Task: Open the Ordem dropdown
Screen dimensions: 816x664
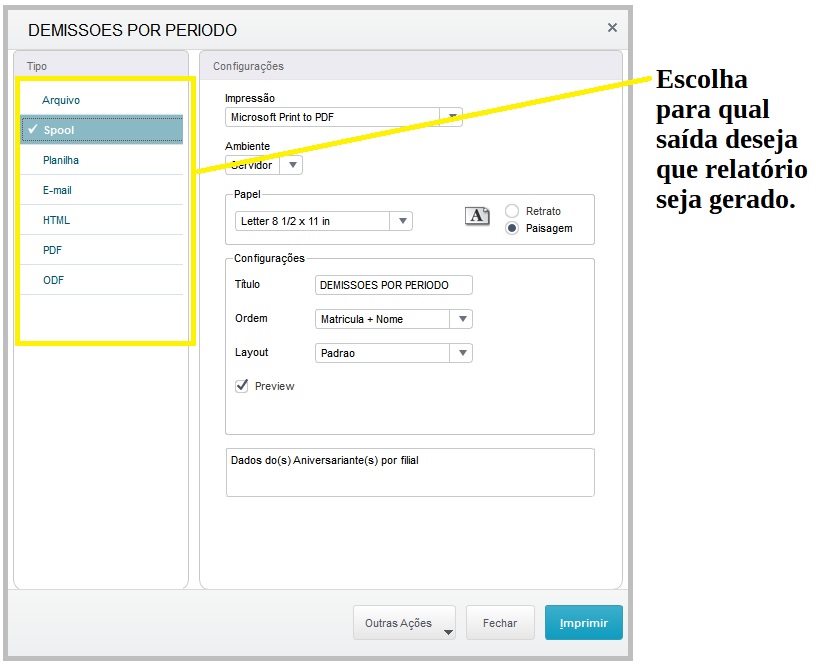Action: click(461, 319)
